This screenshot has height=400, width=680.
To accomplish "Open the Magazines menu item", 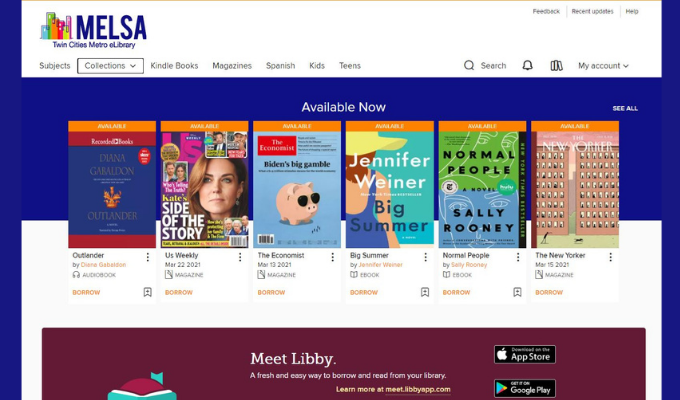I will coord(232,66).
